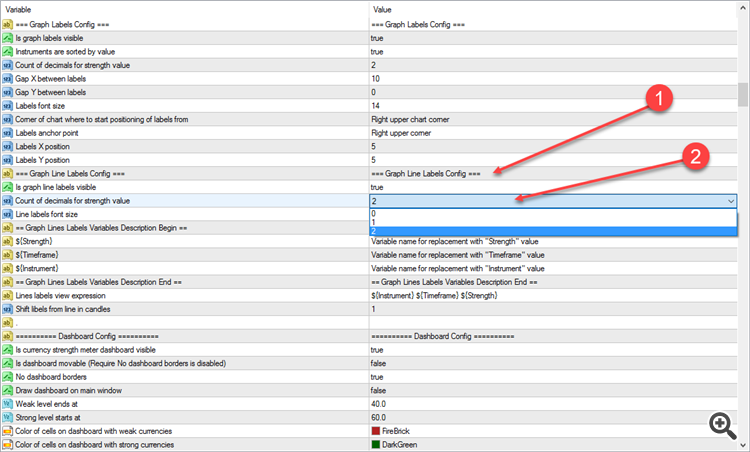Click the string icon beside '${Instrument}'

7,268
